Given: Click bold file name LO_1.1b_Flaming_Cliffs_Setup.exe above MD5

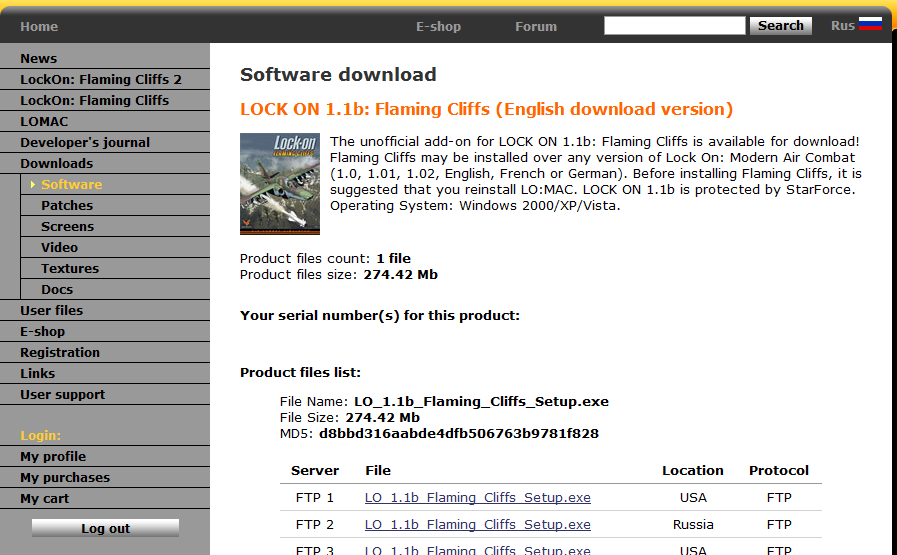Looking at the screenshot, I should coord(481,402).
